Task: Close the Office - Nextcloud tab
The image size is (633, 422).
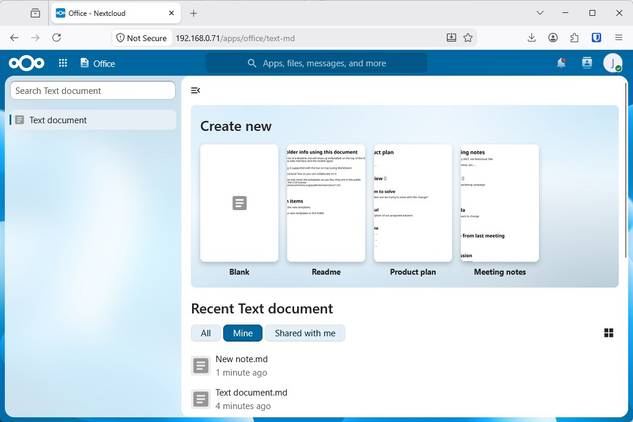Action: pos(171,13)
